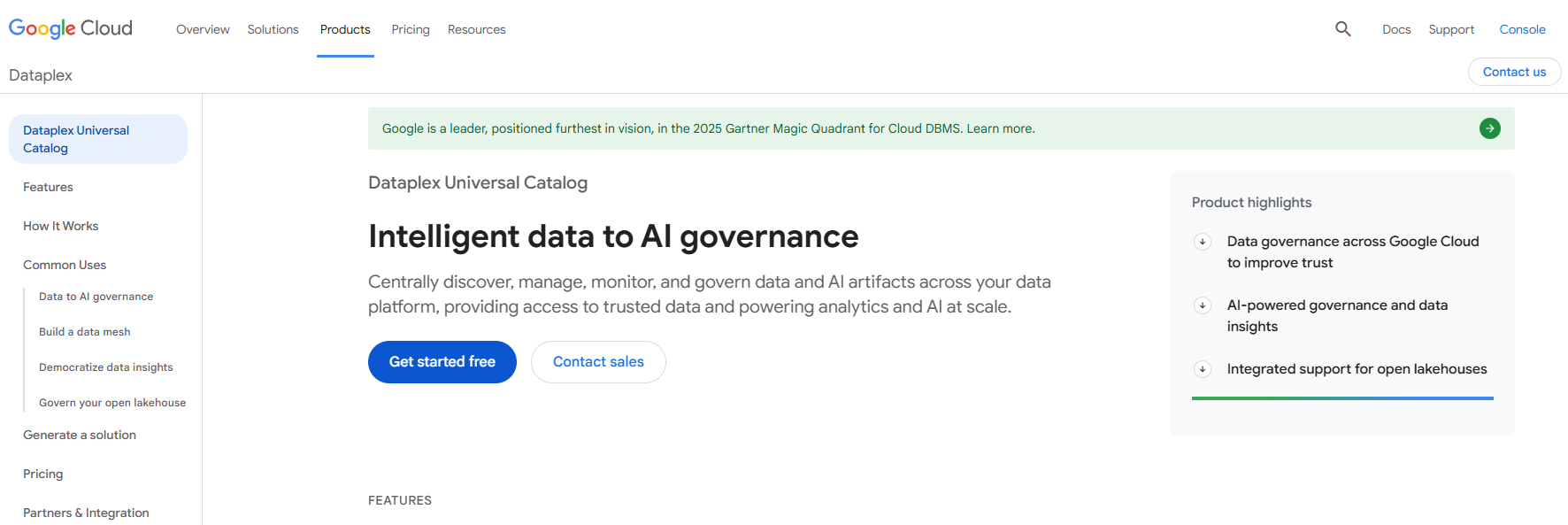Open the Solutions menu
Image resolution: width=1568 pixels, height=525 pixels.
click(x=273, y=29)
